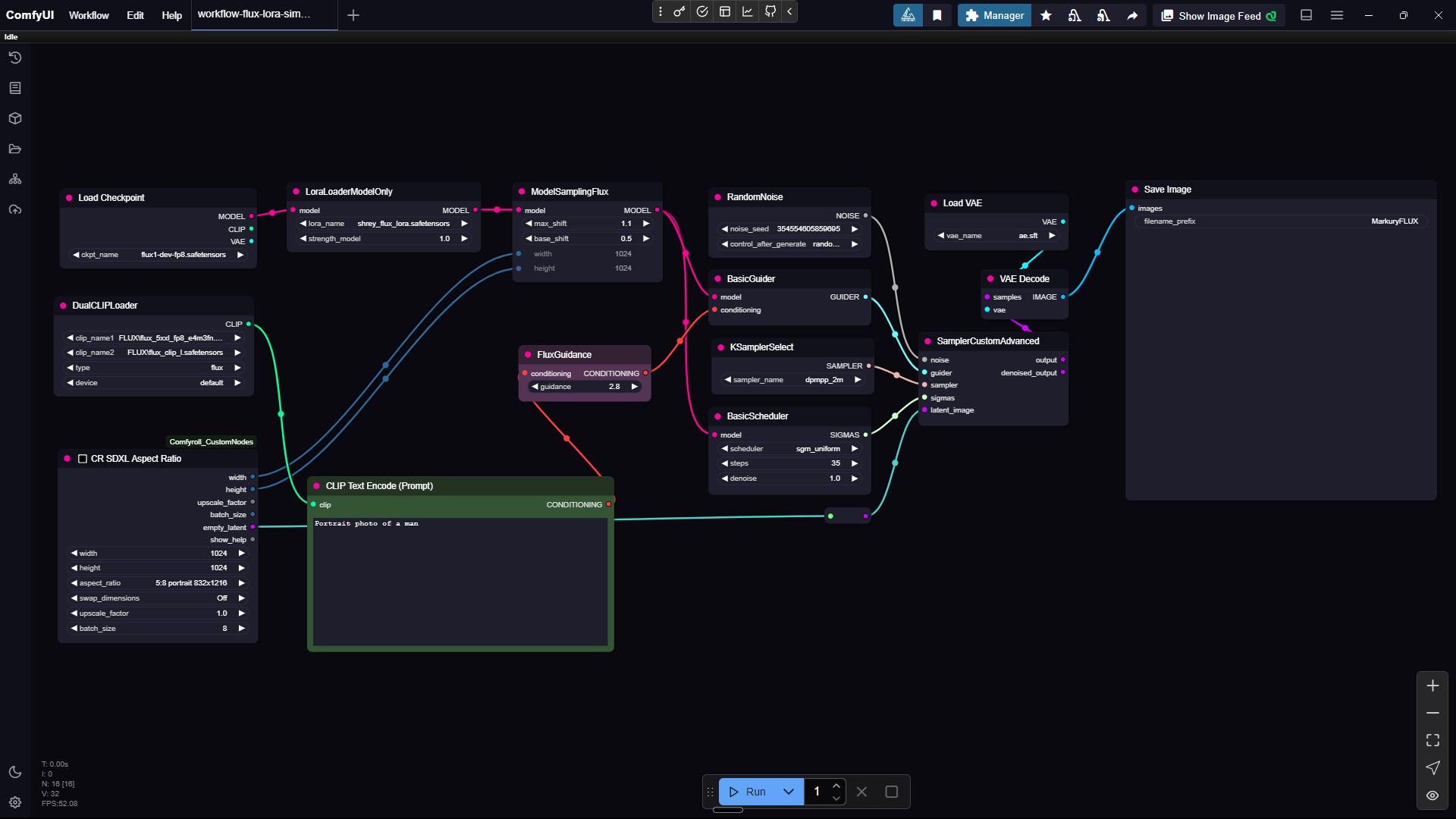Cancel current run X icon

tap(861, 792)
